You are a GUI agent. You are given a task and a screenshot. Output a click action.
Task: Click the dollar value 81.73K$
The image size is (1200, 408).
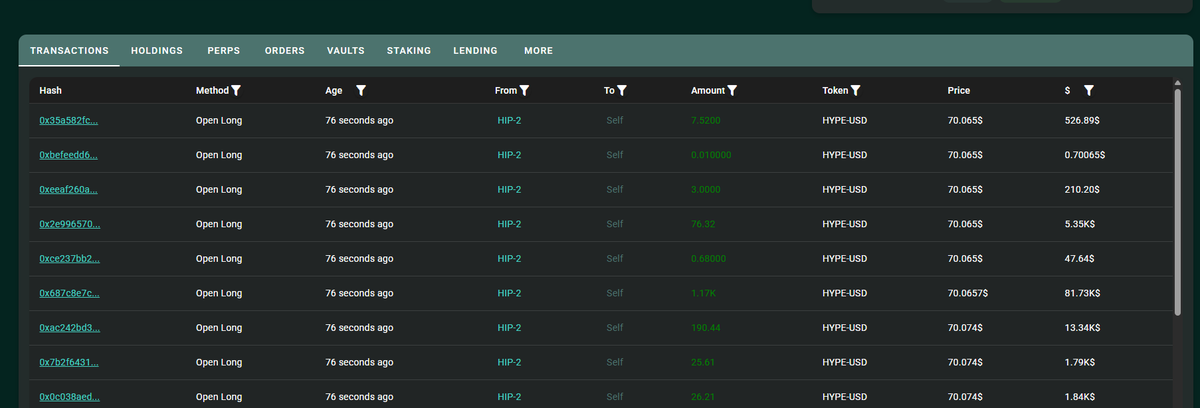[x=1083, y=293]
